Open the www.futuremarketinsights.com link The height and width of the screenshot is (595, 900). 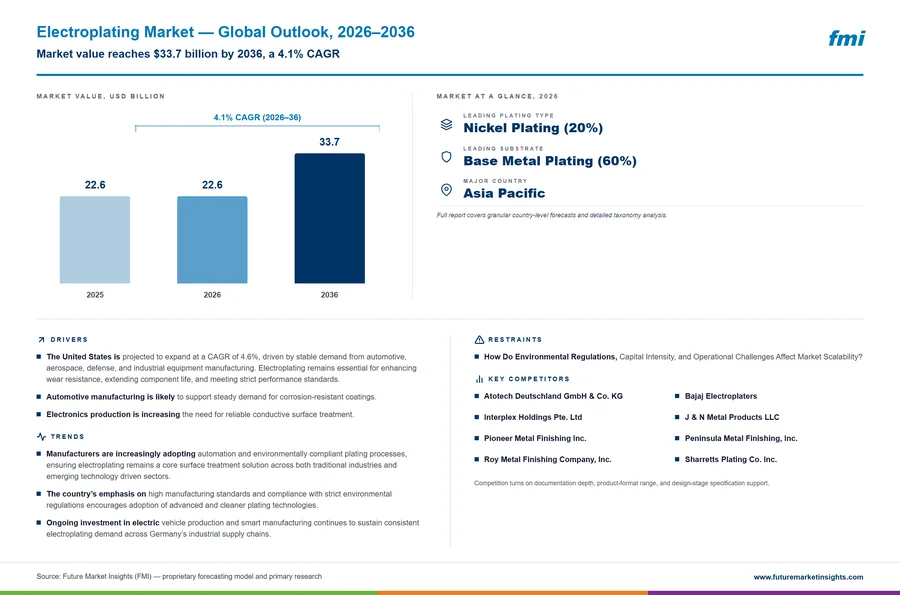point(808,577)
